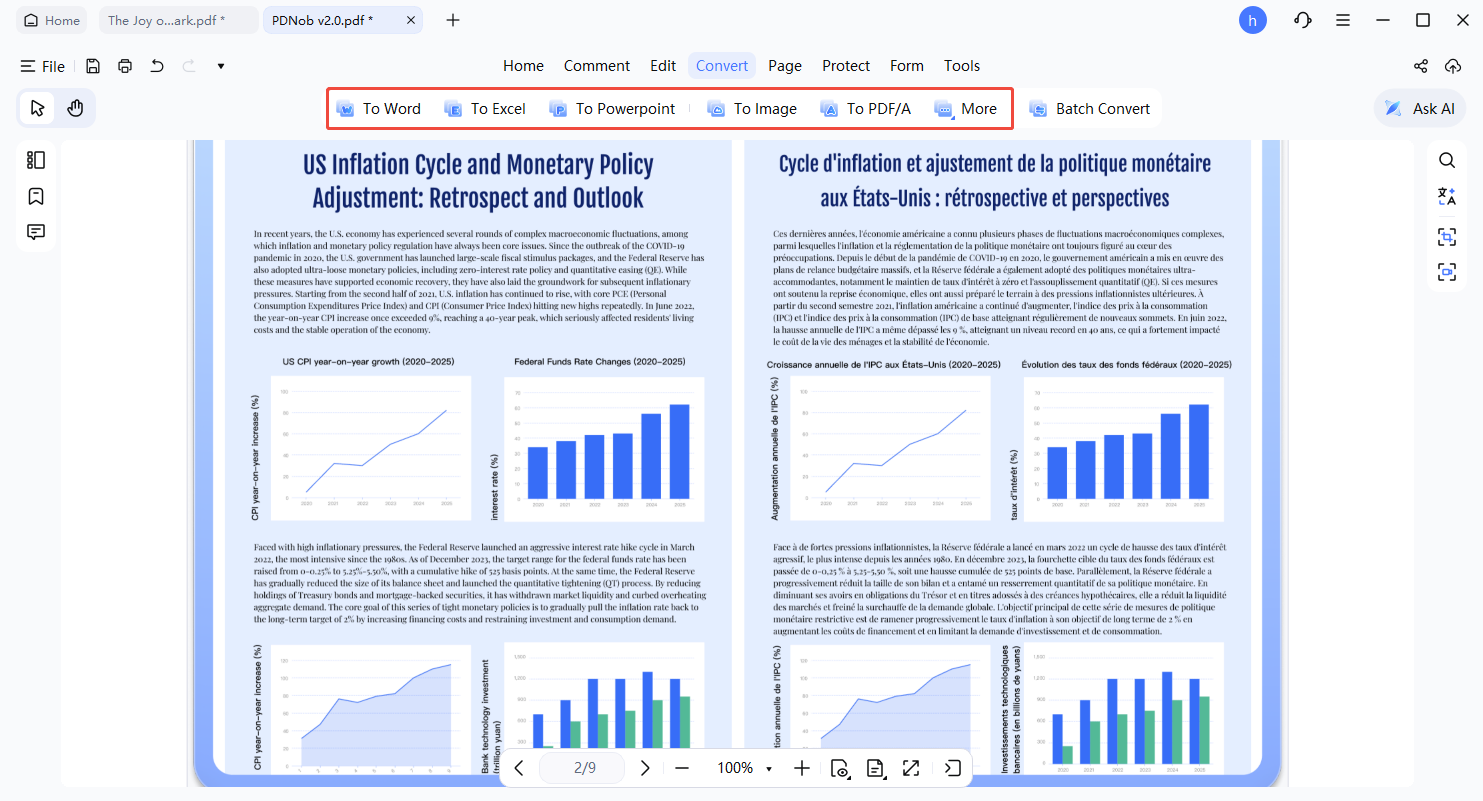Click the search magnifier icon
The height and width of the screenshot is (801, 1483).
click(x=1446, y=160)
